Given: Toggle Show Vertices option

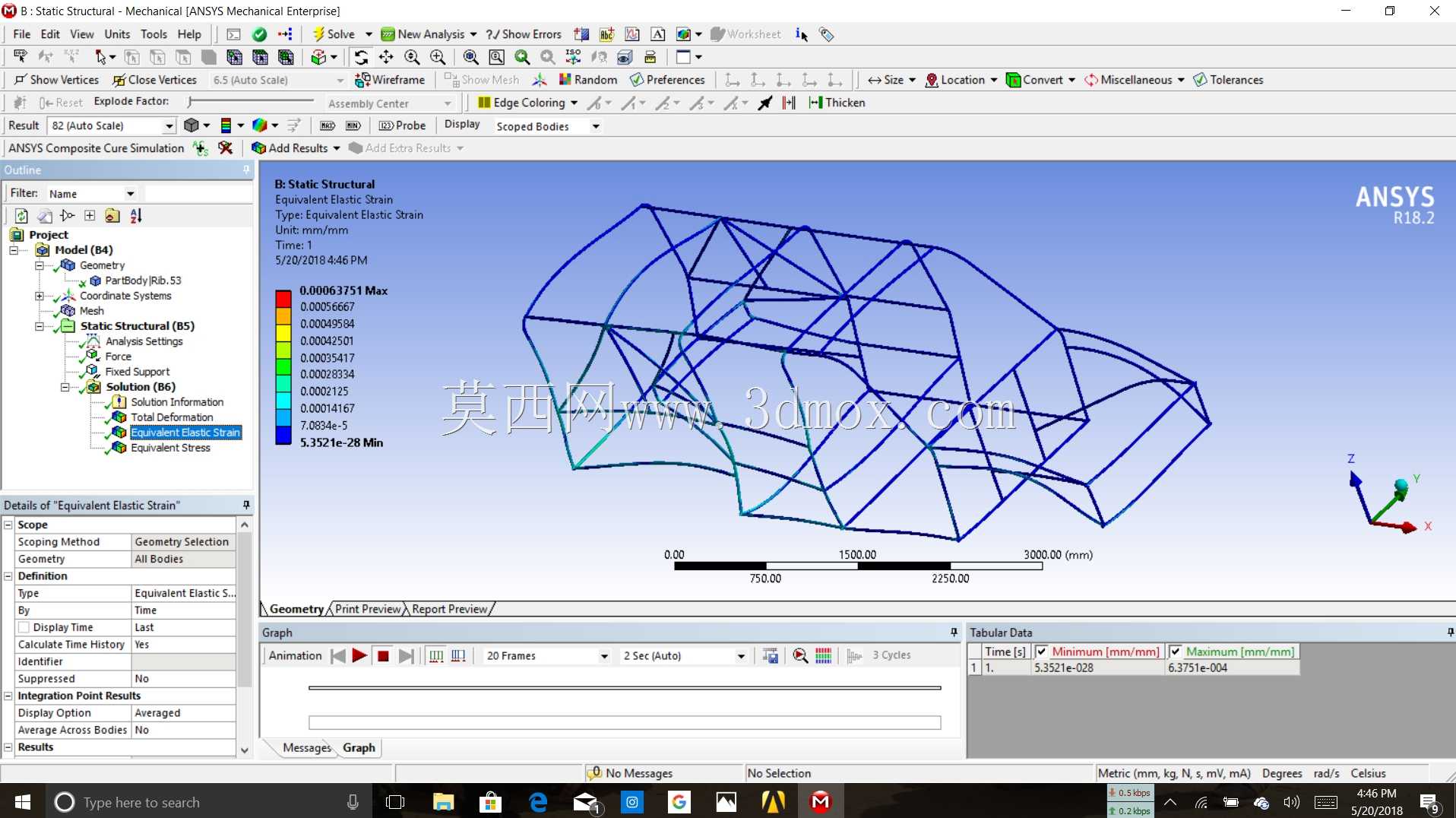Looking at the screenshot, I should 57,80.
